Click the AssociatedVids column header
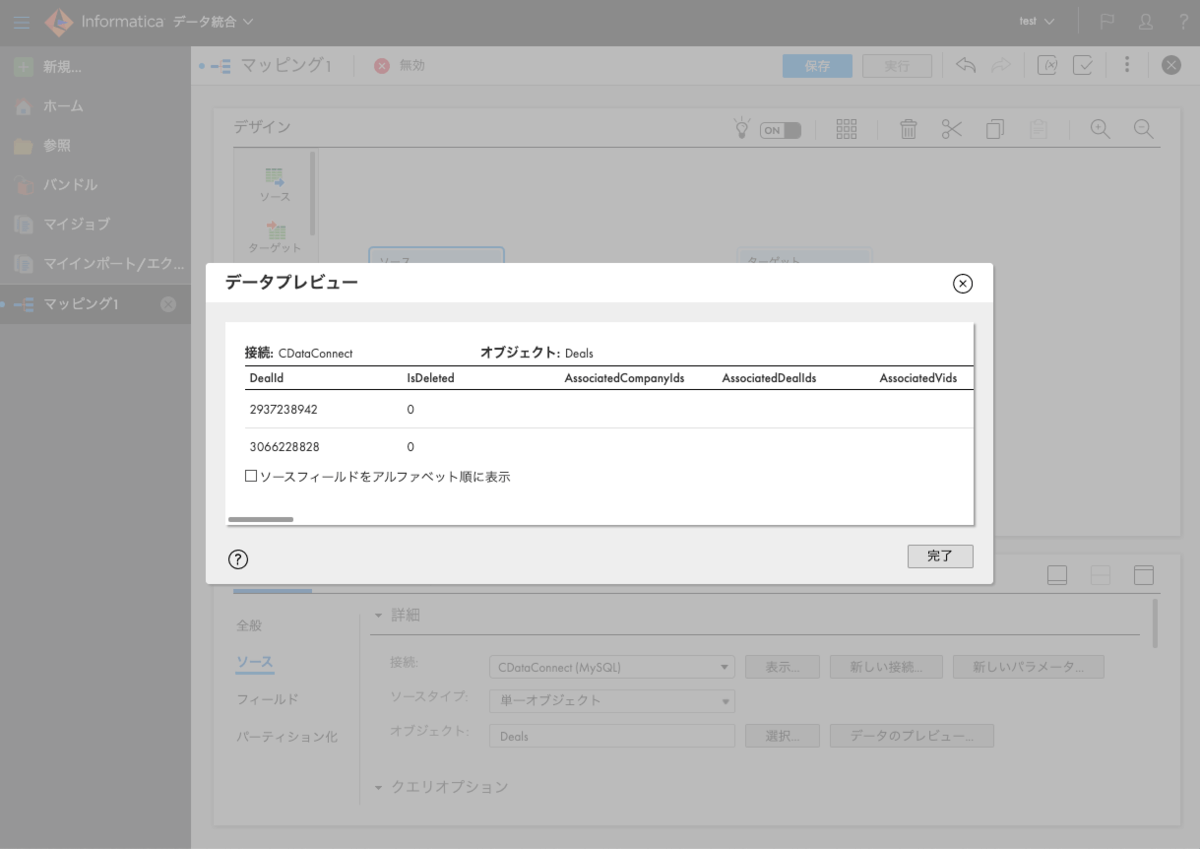Screen dimensions: 1200x849 [x=918, y=378]
